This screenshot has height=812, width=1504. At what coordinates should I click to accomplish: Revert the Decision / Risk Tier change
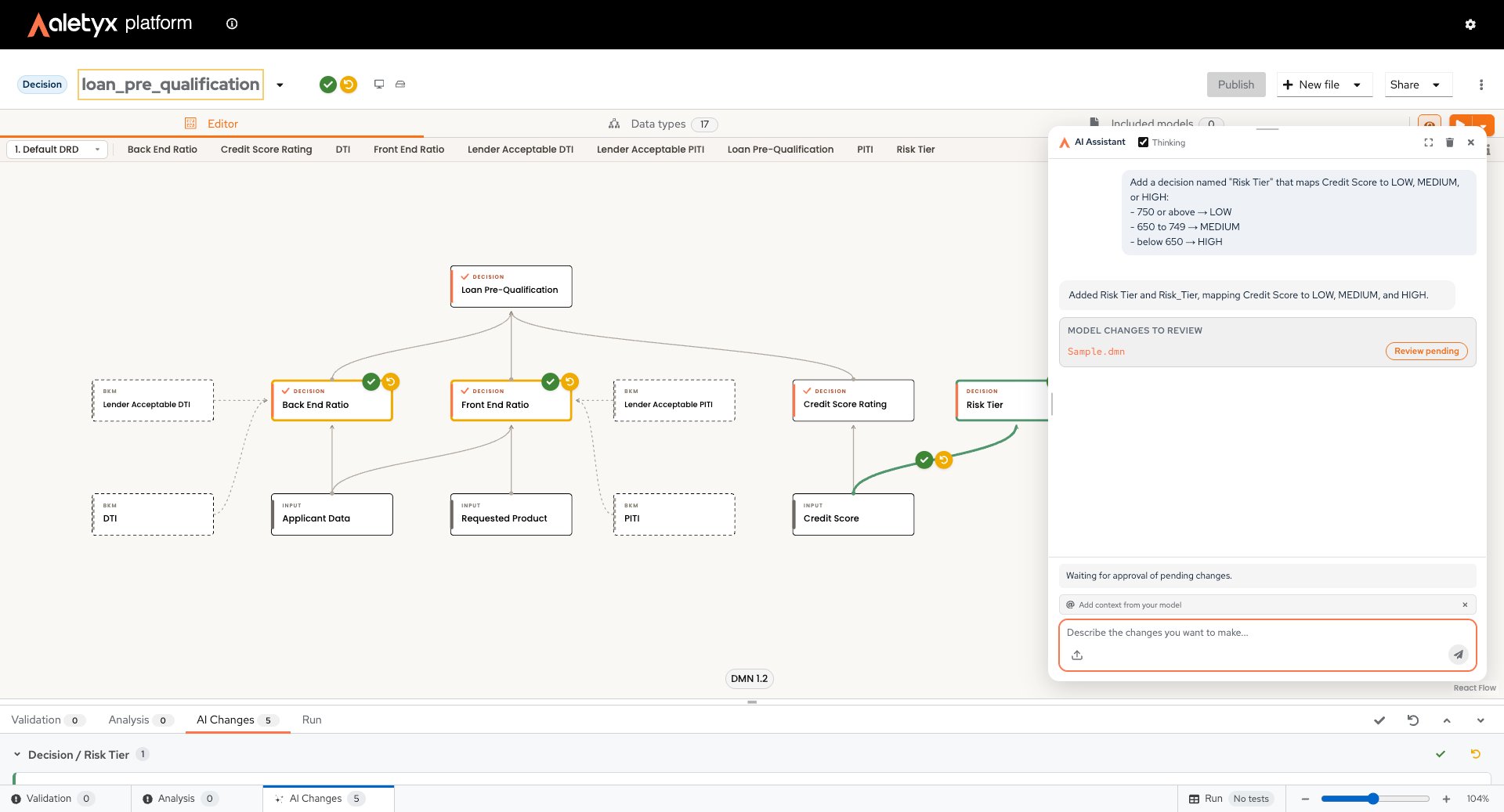point(1476,754)
